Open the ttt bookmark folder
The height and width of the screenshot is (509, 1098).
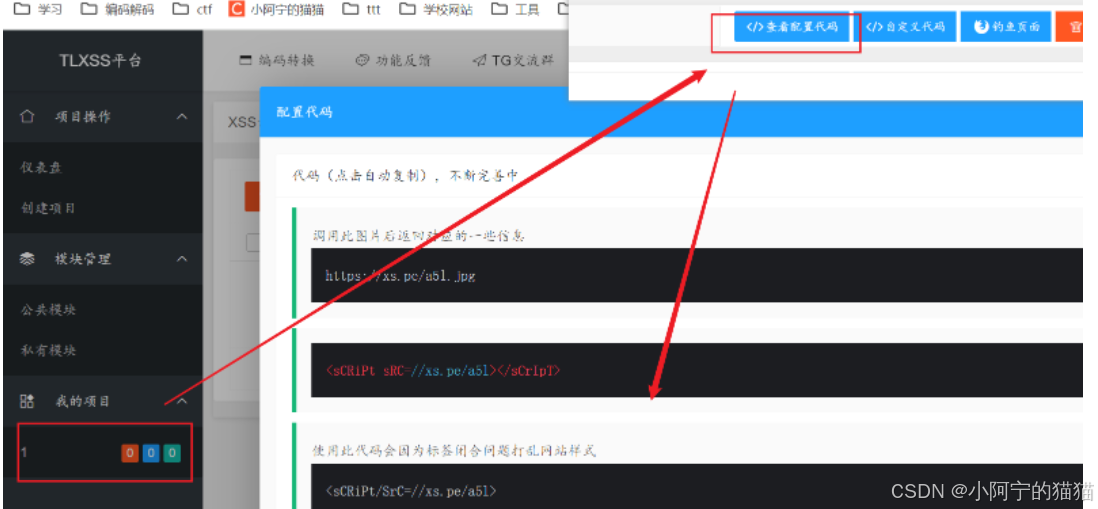pos(362,10)
